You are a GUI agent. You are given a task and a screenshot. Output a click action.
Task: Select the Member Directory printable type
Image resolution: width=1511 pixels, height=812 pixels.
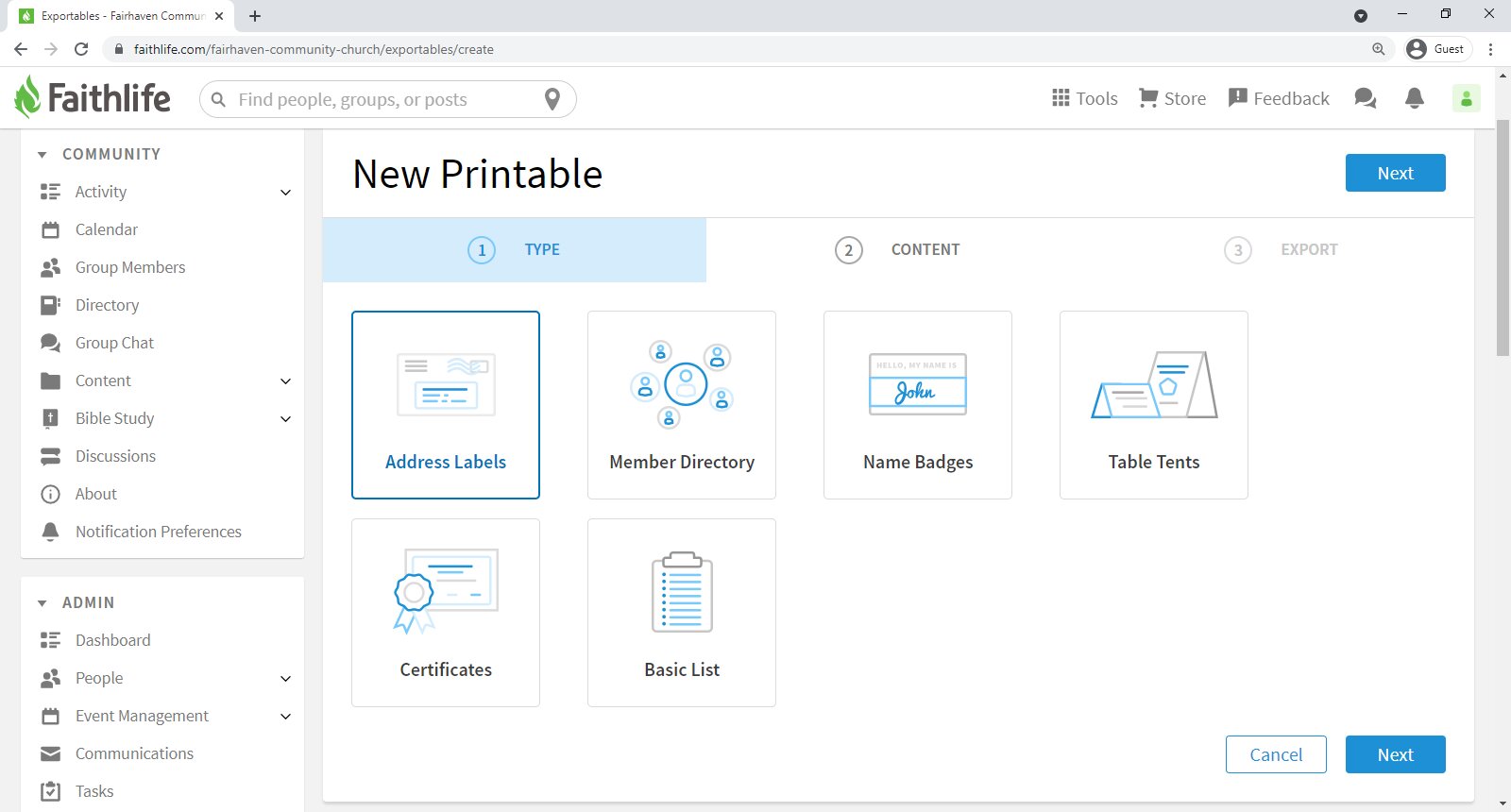(x=682, y=405)
